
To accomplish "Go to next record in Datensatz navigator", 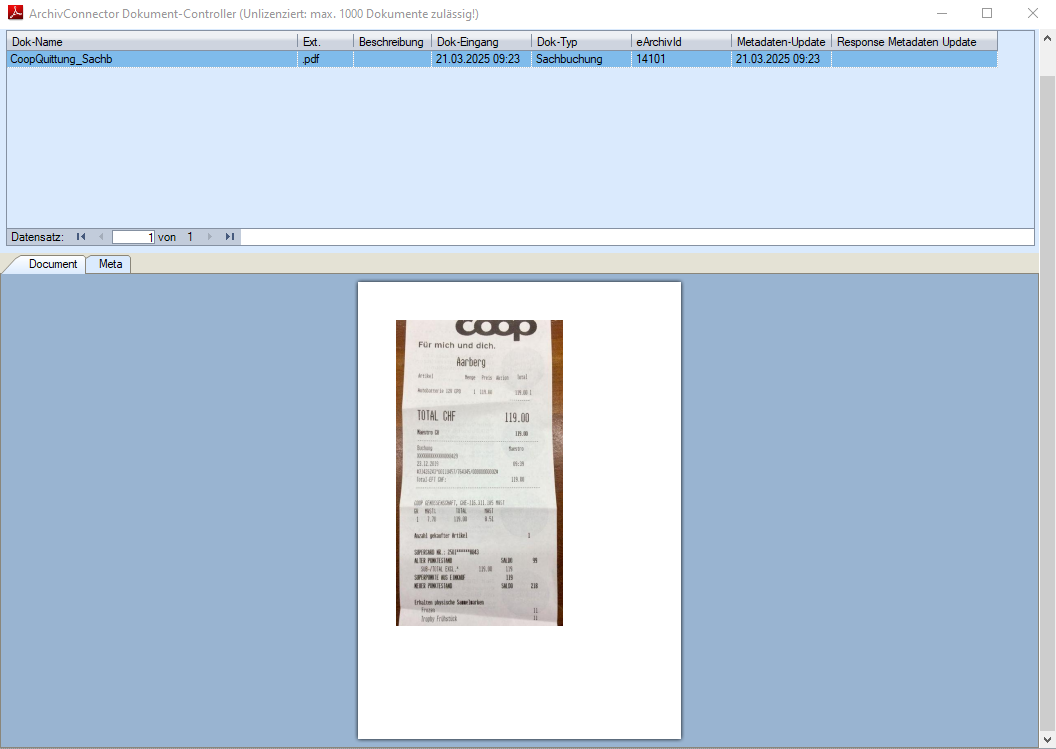I will [x=209, y=236].
